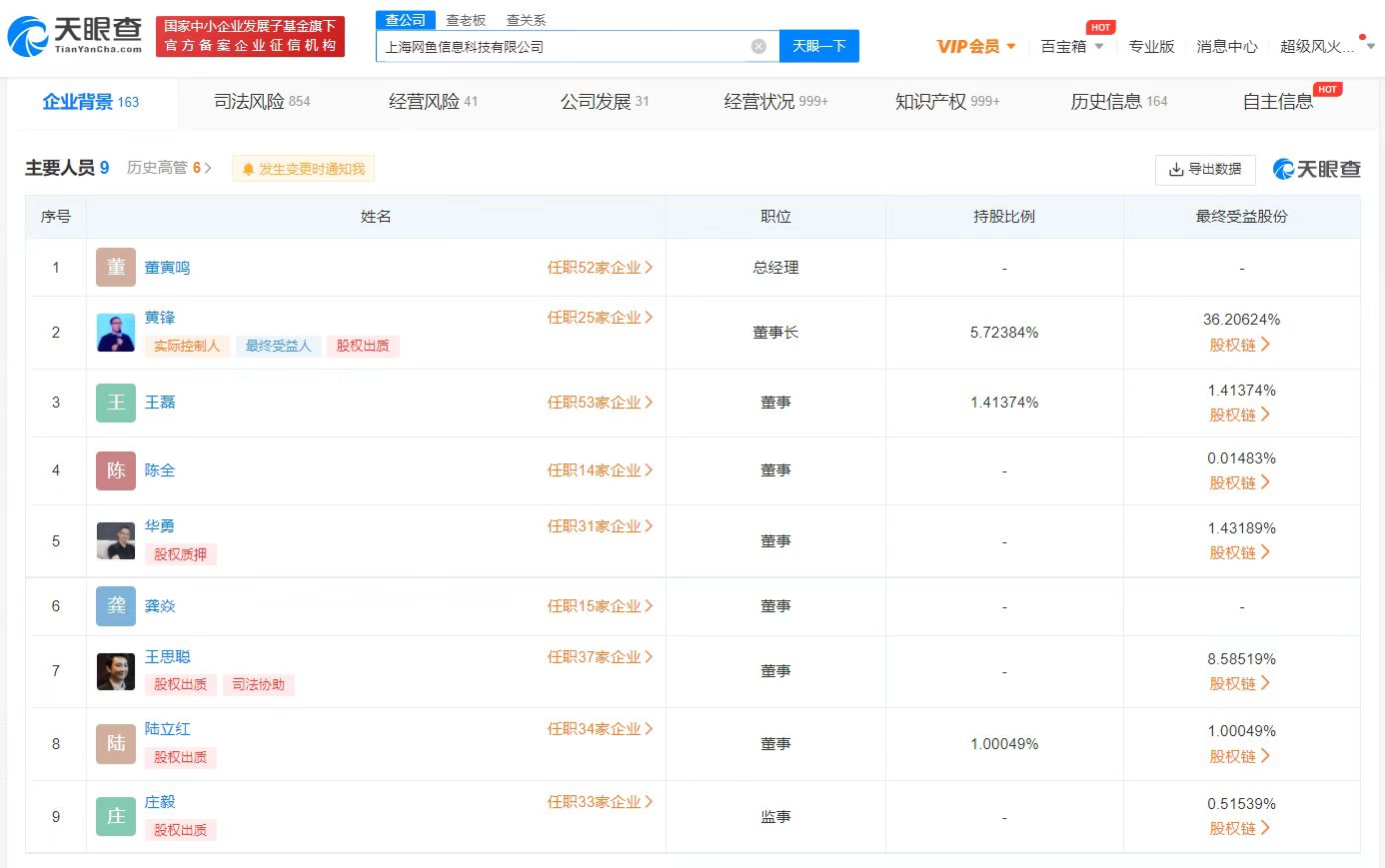This screenshot has width=1385, height=868.
Task: Click the red 国家中小企业发展子基金旗下 banner
Action: (250, 36)
